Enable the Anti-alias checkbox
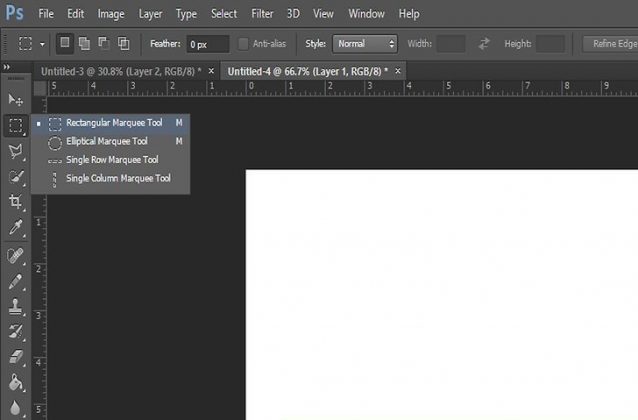638x420 pixels. (x=245, y=44)
